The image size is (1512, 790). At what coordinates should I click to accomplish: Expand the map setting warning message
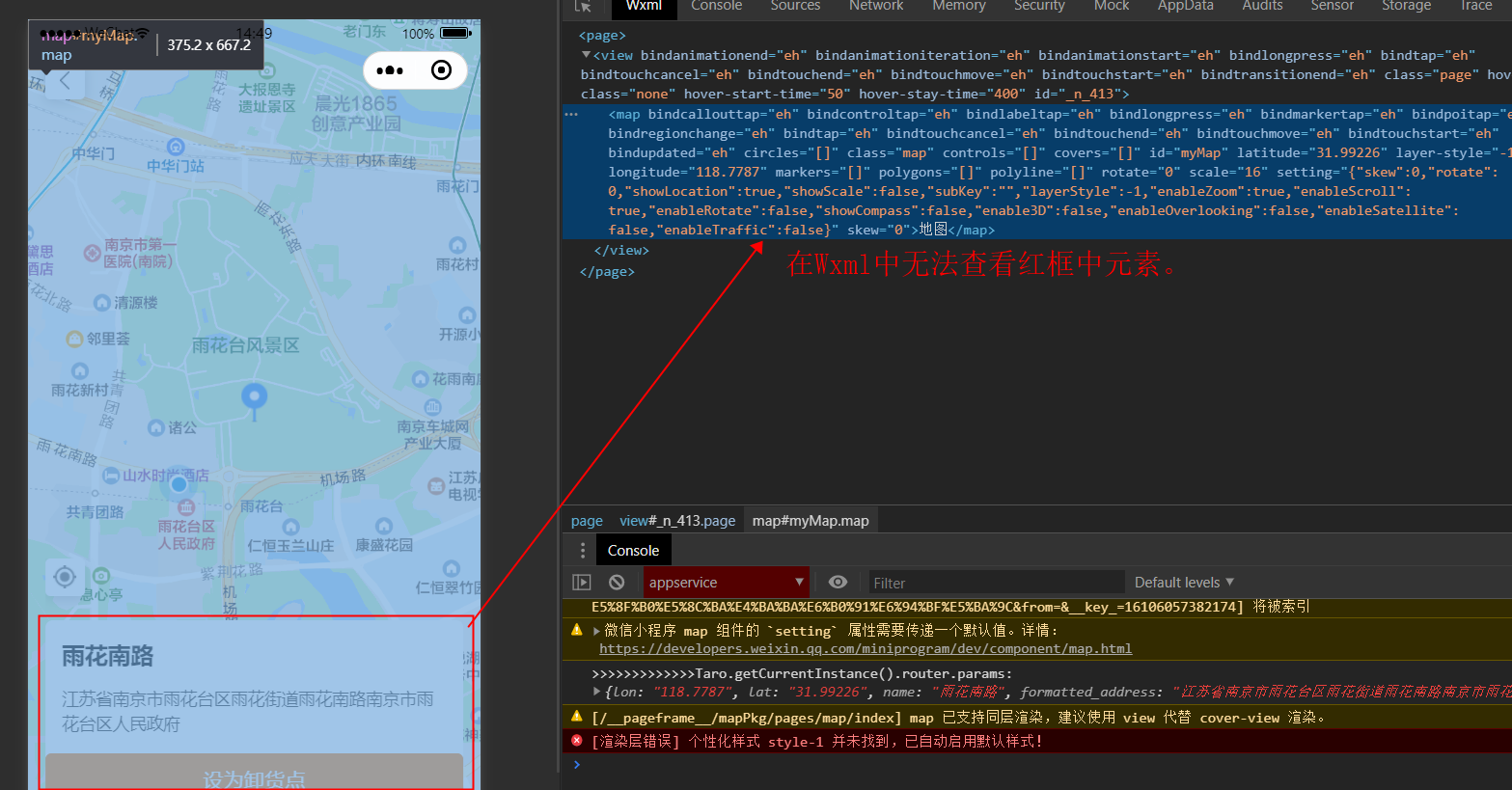tap(596, 631)
